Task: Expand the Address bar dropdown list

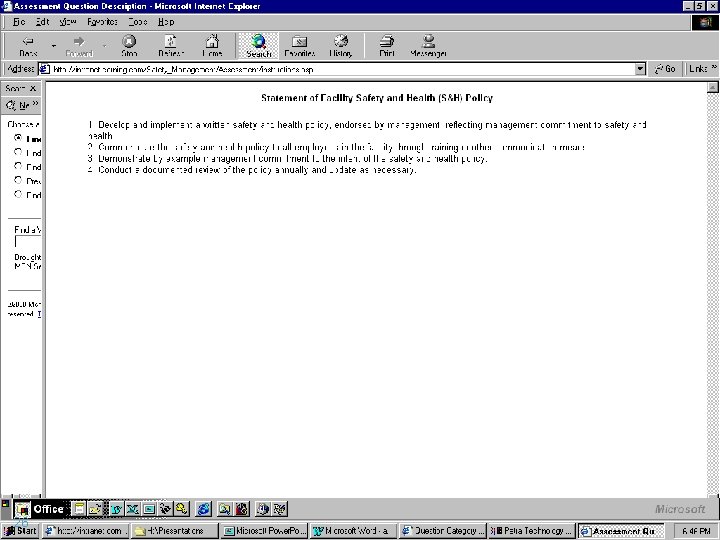Action: click(640, 69)
